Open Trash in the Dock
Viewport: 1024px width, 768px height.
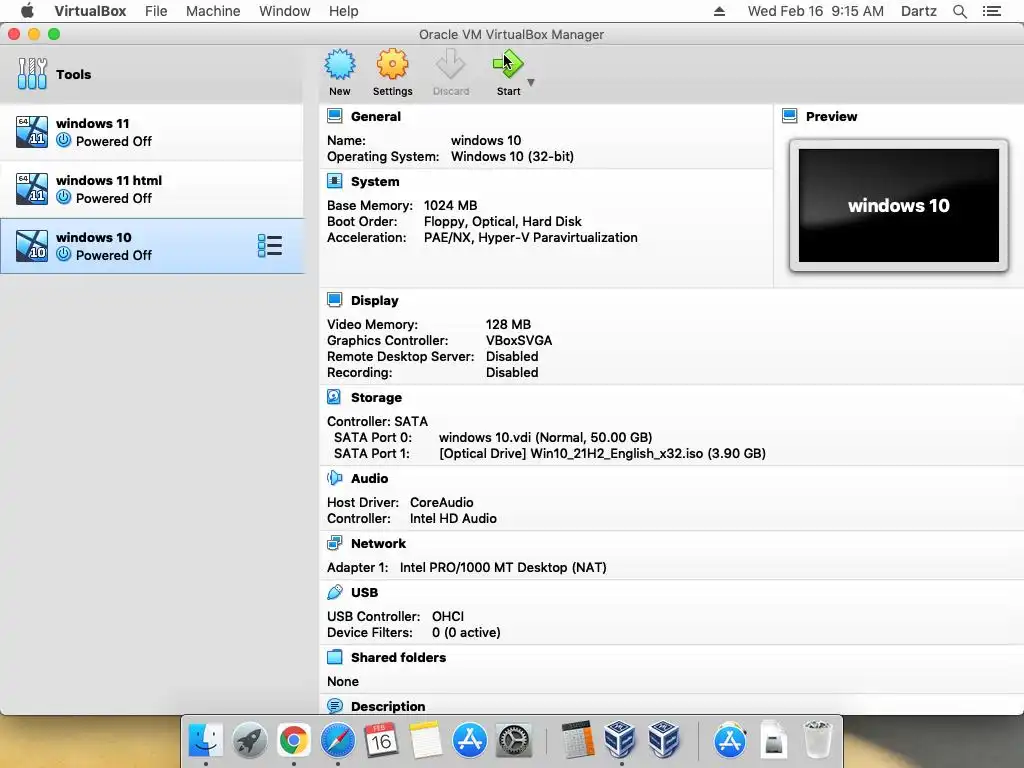817,739
